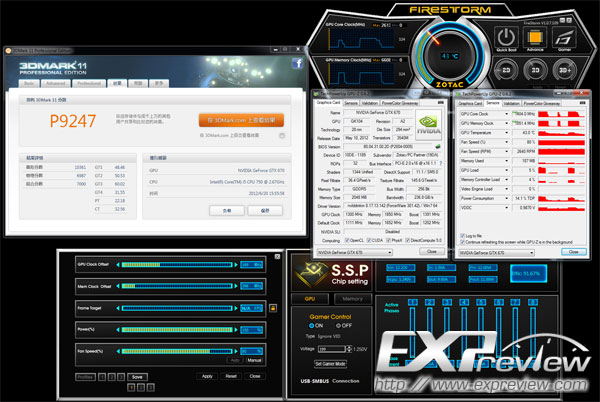Toggle the OpenCL checkbox in GPU-Z
Viewport: 600px width, 402px height.
pos(347,240)
